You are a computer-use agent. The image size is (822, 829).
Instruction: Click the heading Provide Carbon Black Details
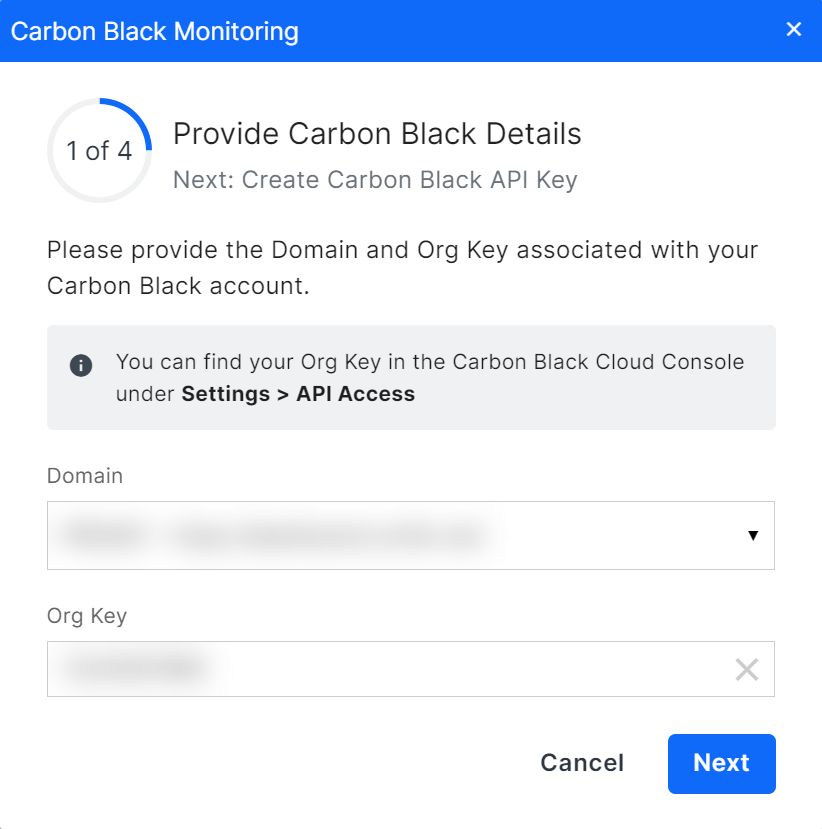pyautogui.click(x=377, y=133)
